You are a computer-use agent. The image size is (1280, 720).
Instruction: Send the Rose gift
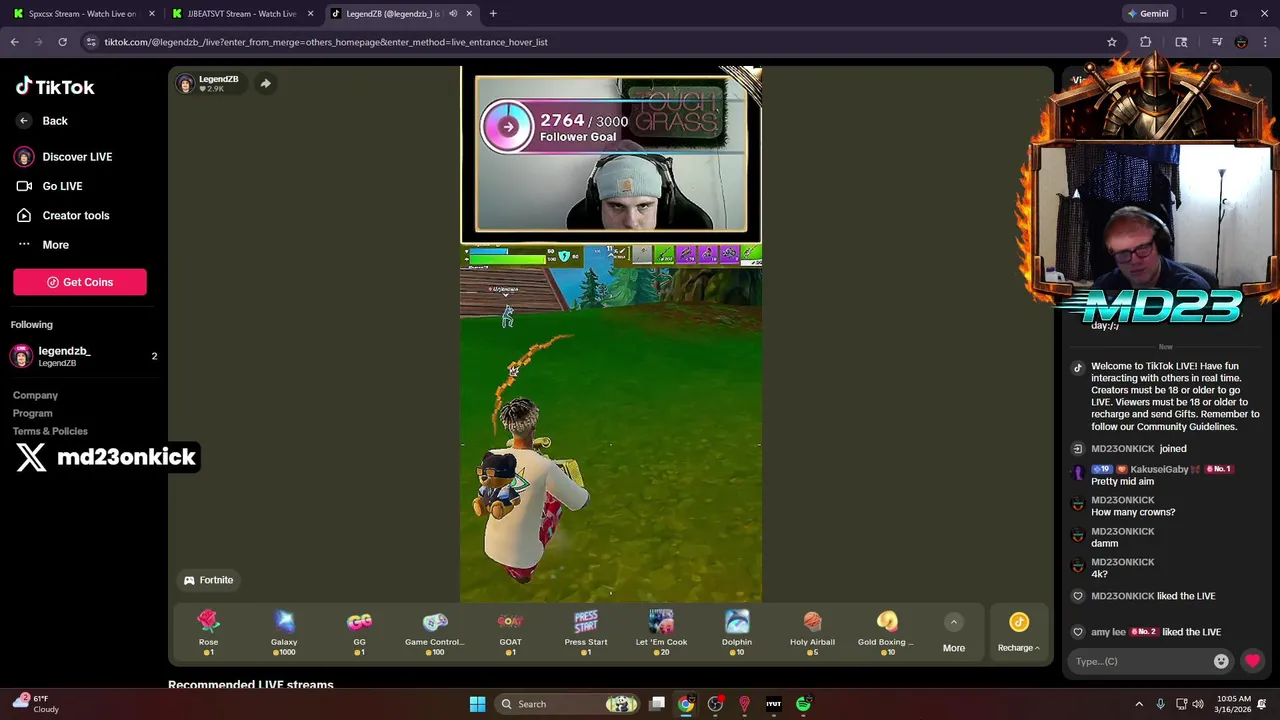[208, 633]
